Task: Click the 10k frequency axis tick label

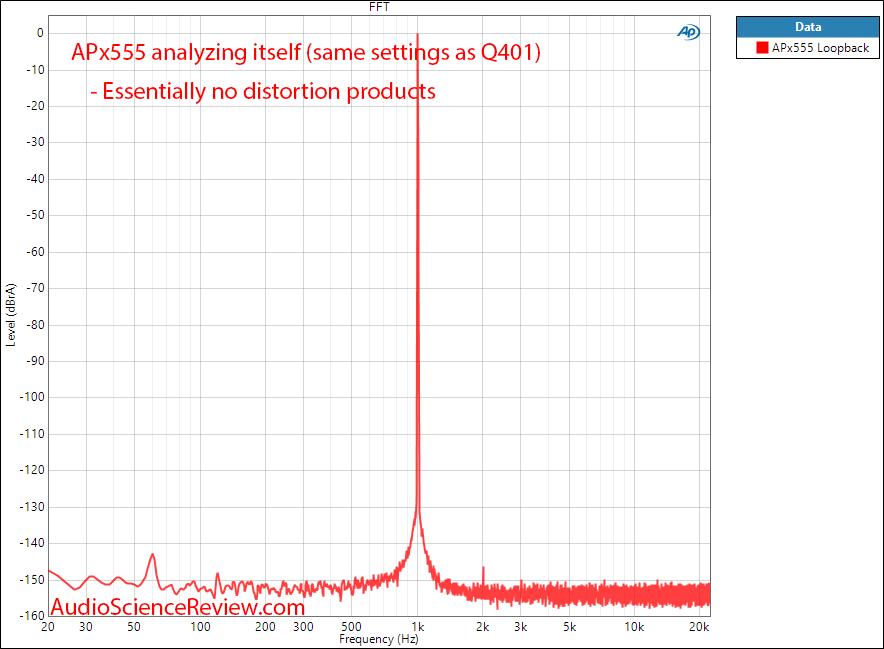Action: tap(634, 626)
